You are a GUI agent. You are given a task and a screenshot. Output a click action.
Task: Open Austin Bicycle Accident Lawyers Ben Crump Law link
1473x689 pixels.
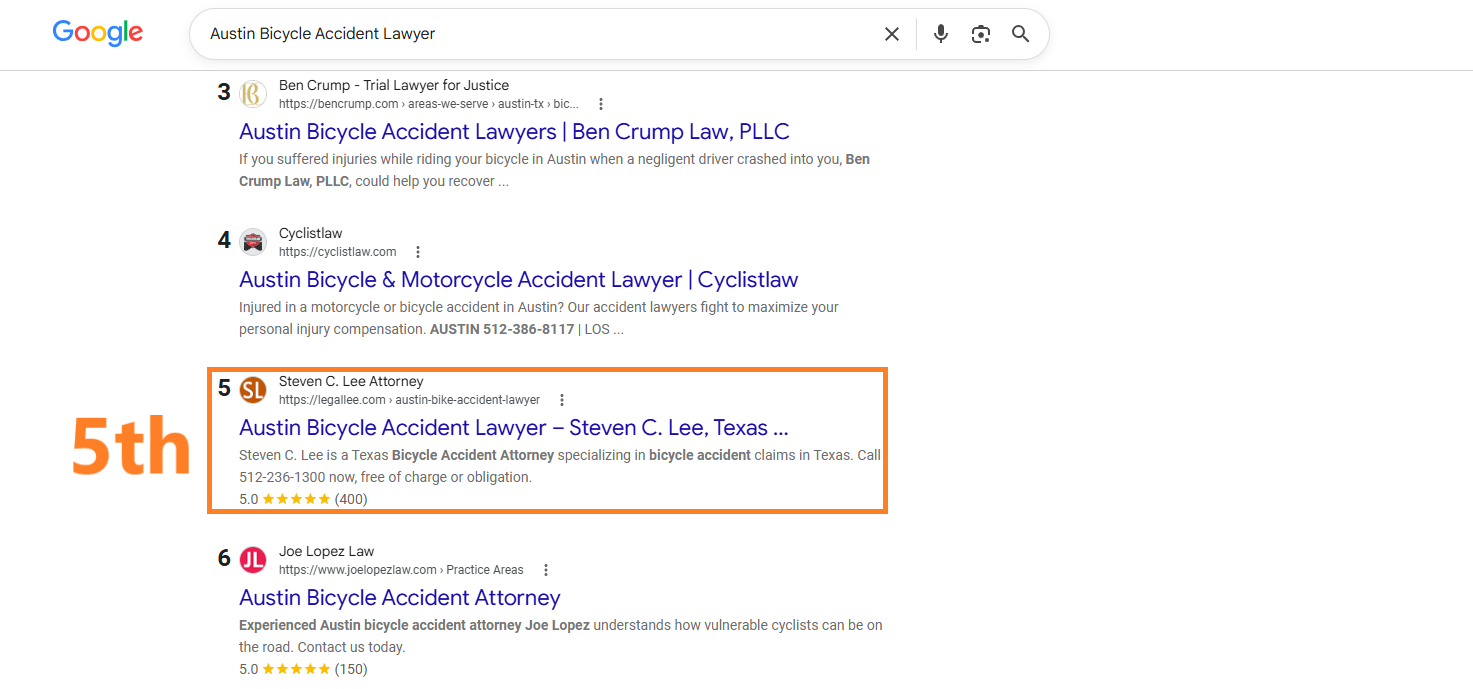point(514,132)
